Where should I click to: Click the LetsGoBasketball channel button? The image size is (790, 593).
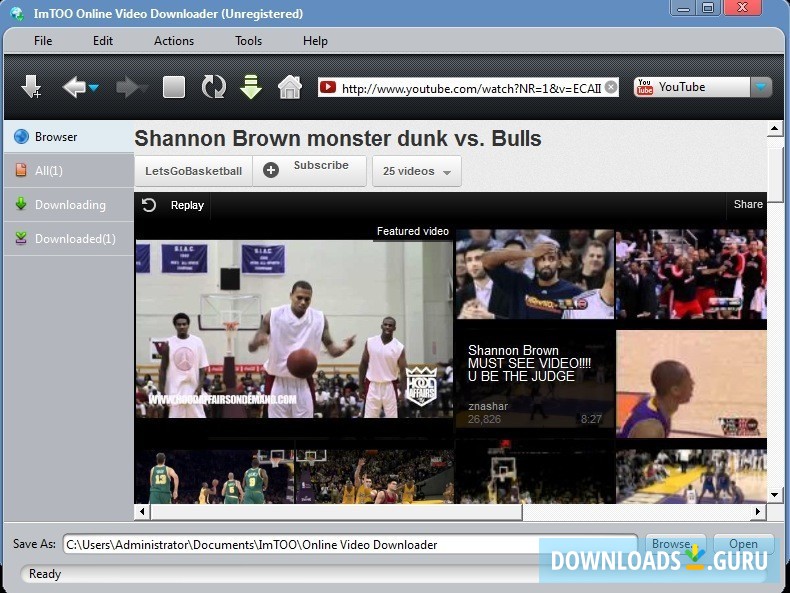pos(193,171)
